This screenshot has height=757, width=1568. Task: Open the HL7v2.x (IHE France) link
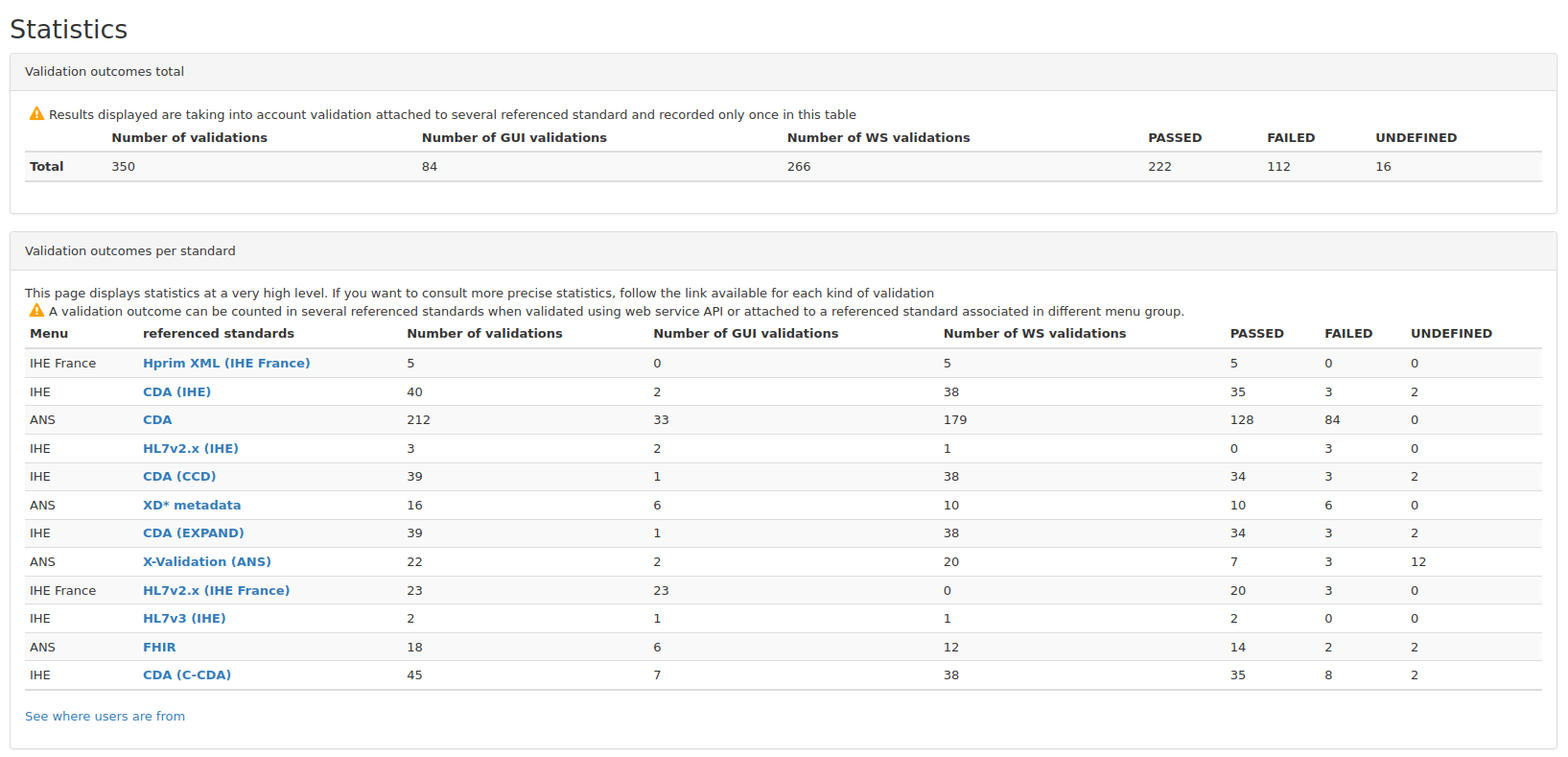tap(216, 591)
